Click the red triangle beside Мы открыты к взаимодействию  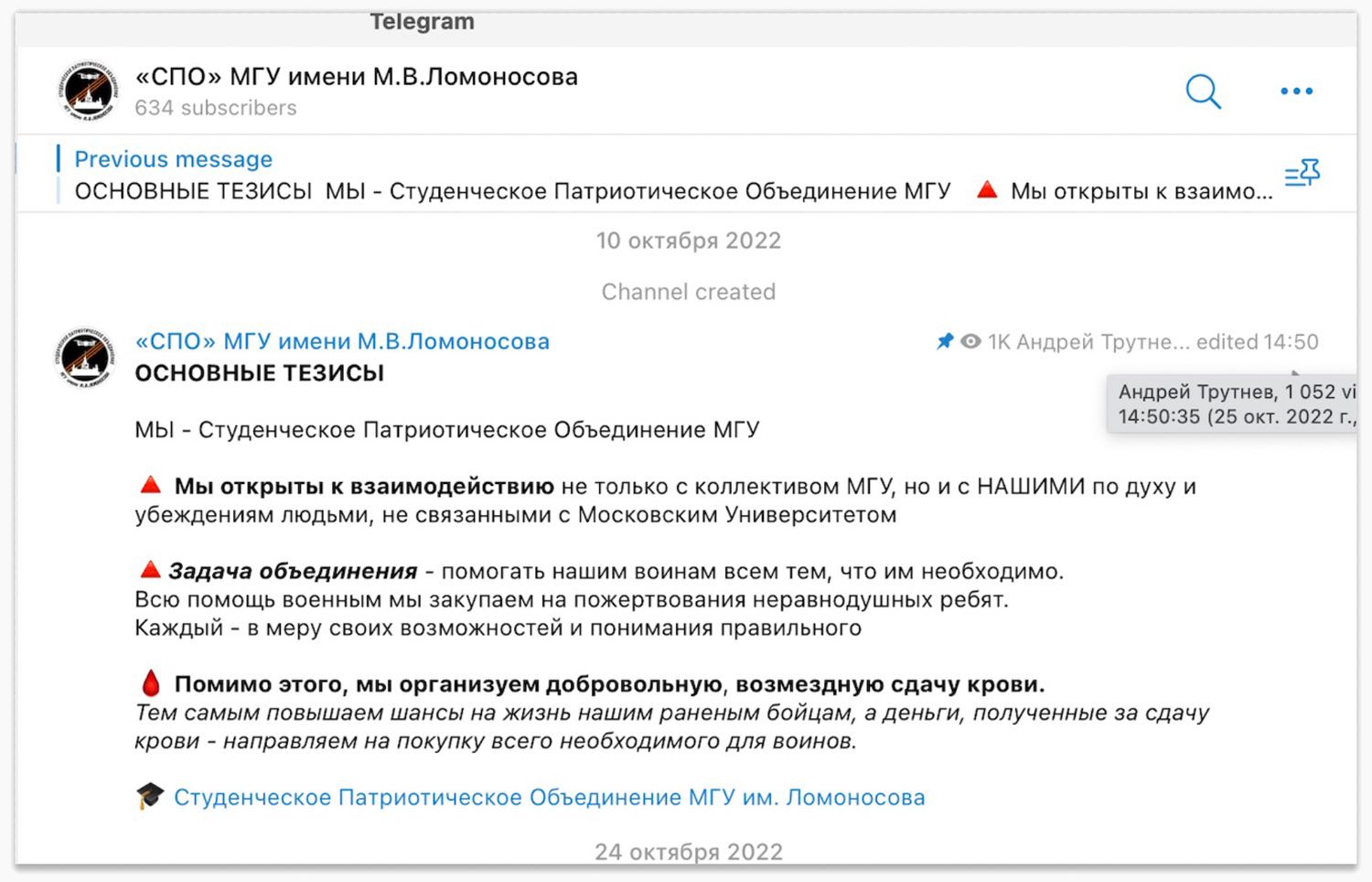tap(150, 486)
